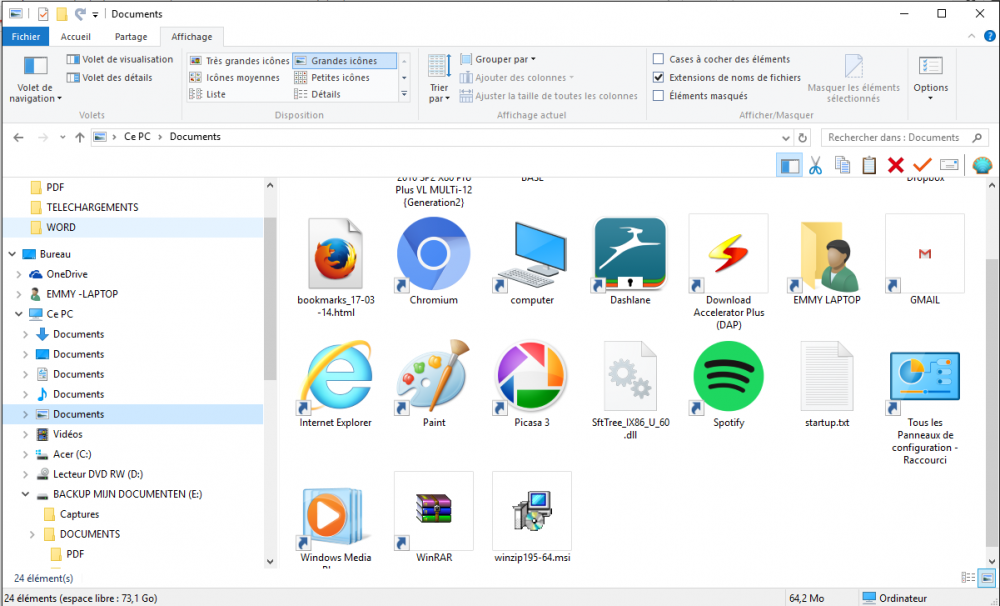The height and width of the screenshot is (606, 1000).
Task: Select the startup.txt file
Action: (827, 377)
